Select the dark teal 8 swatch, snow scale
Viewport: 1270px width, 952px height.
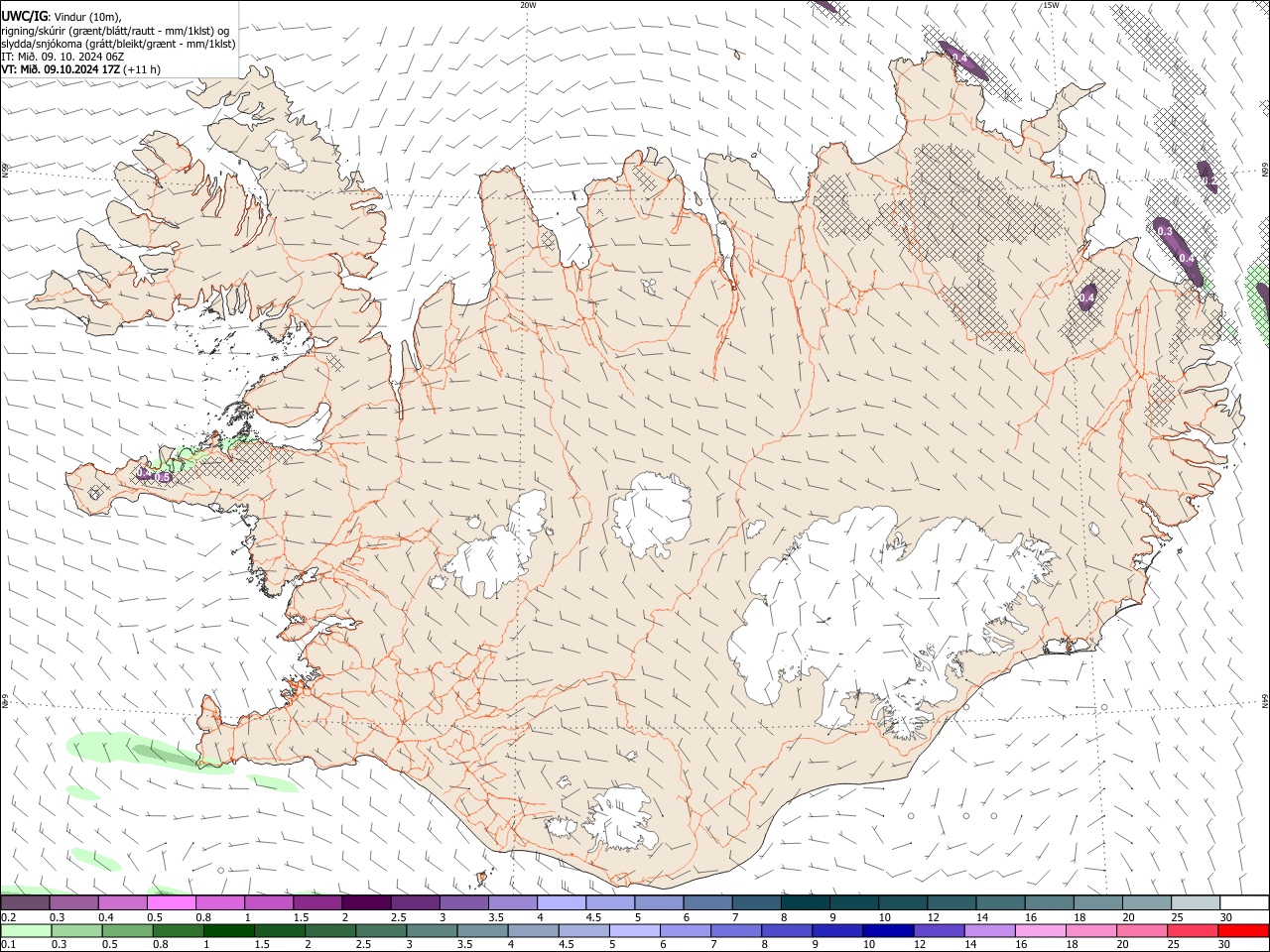[x=806, y=903]
